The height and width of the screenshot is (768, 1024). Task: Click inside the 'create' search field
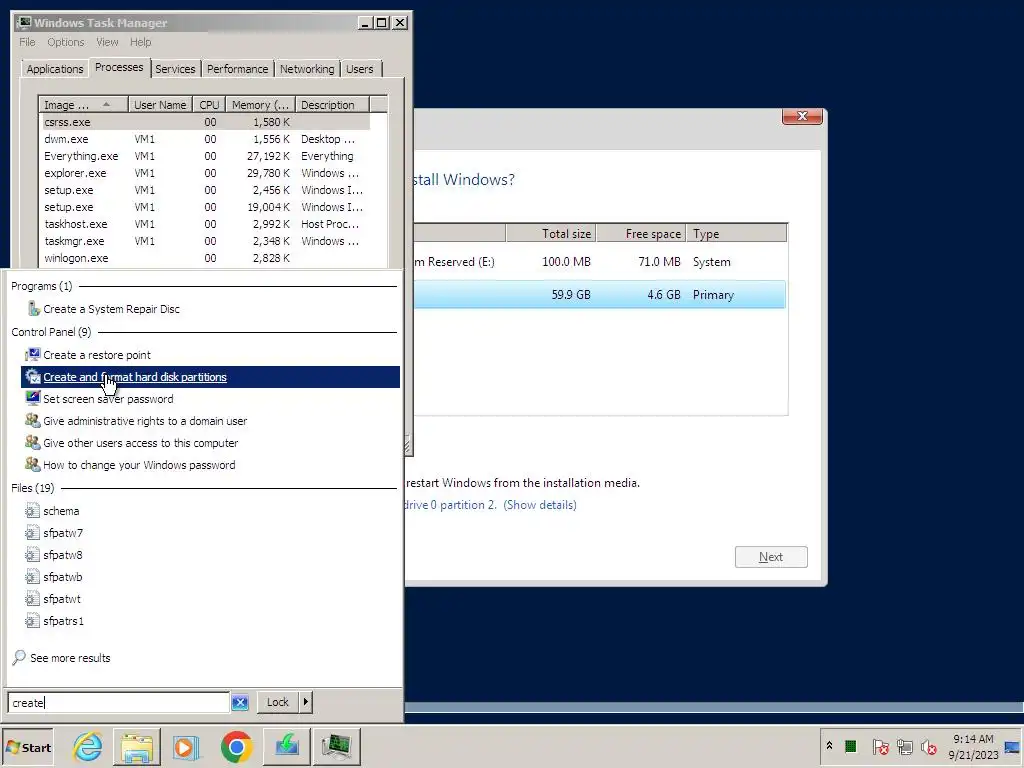(118, 703)
